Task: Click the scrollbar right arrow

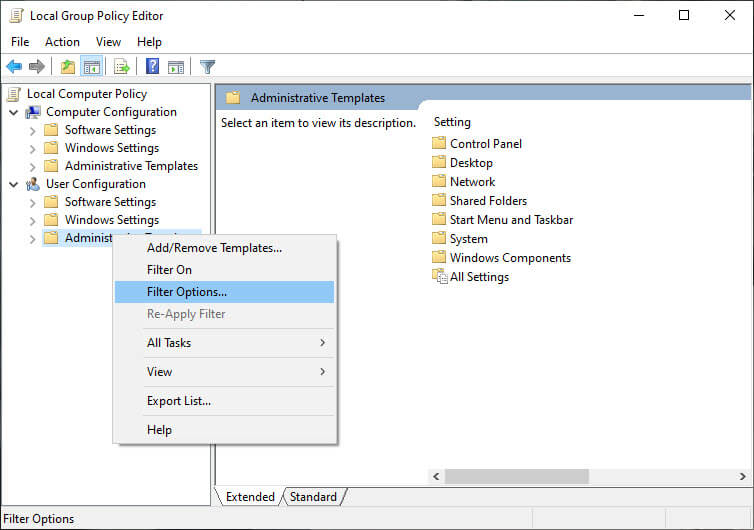Action: (742, 477)
